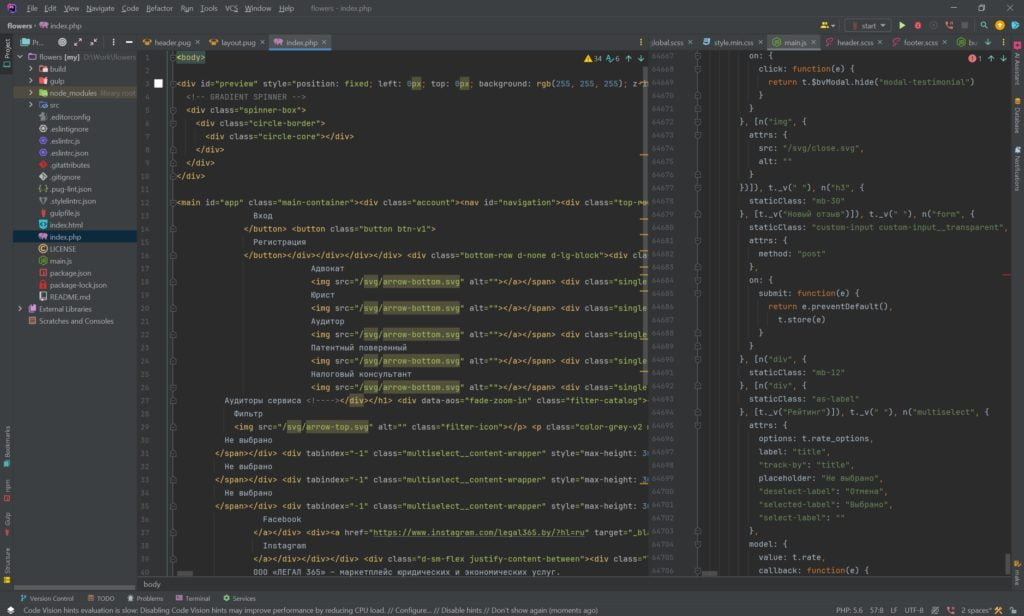Screen dimensions: 1024x616
Task: Select gulpfile.js in the project tree
Action: 64,213
